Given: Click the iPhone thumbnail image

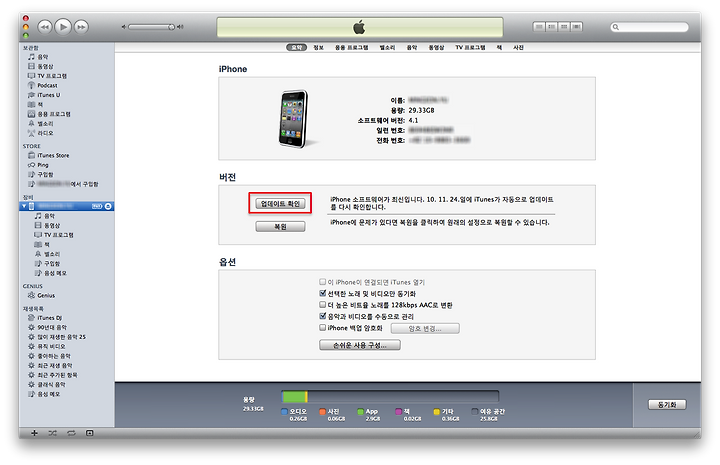Looking at the screenshot, I should point(294,119).
